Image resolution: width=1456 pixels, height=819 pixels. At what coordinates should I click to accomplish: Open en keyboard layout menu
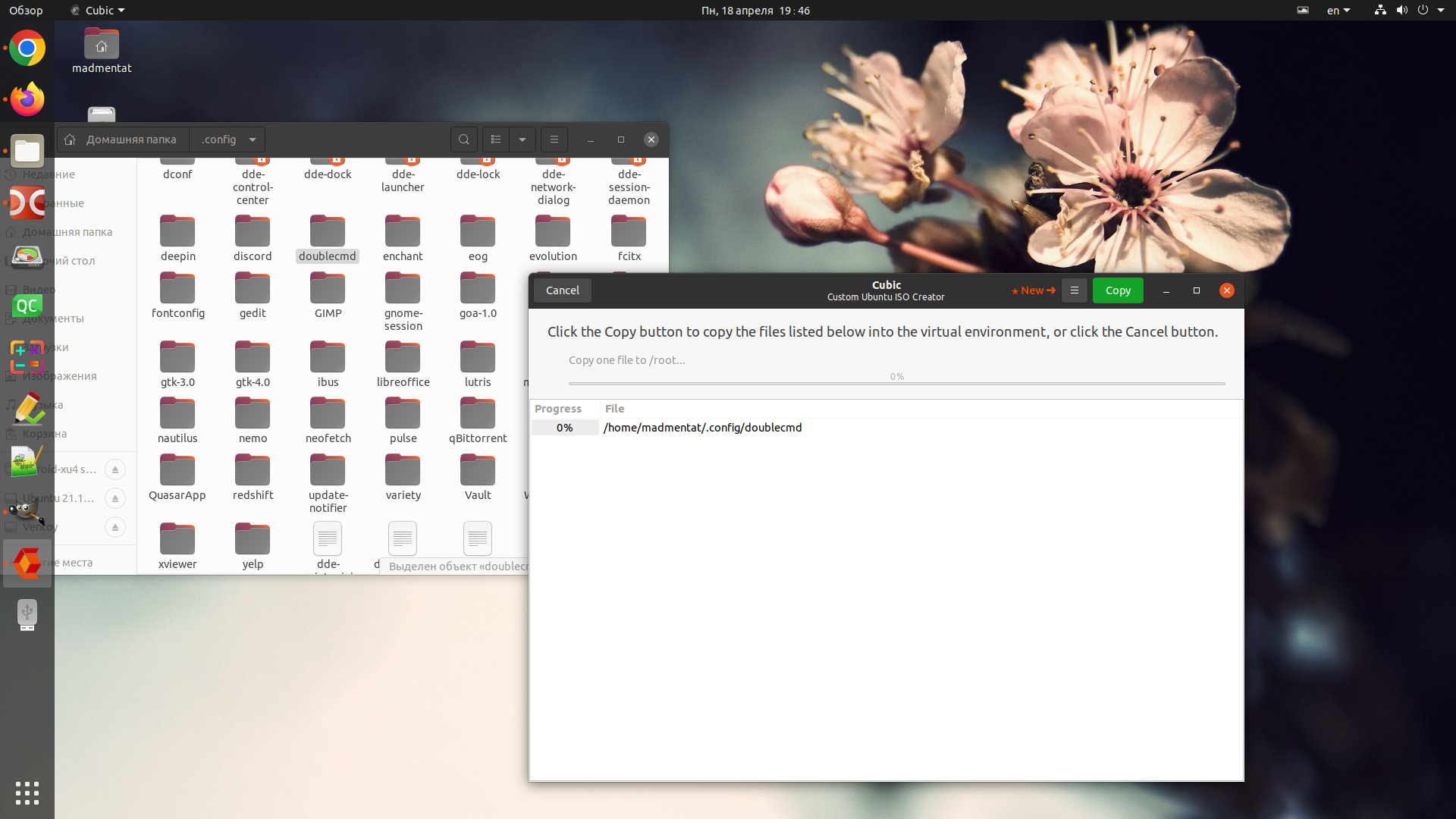(x=1338, y=11)
